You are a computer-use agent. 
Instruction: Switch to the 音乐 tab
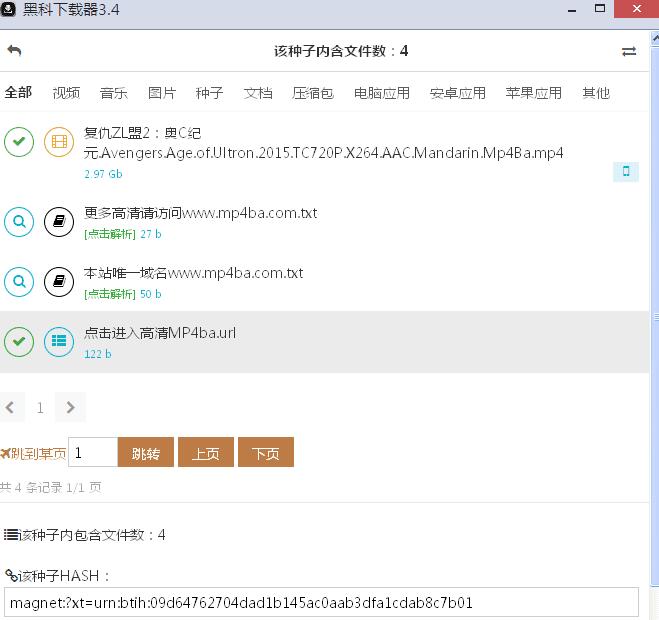tap(113, 92)
